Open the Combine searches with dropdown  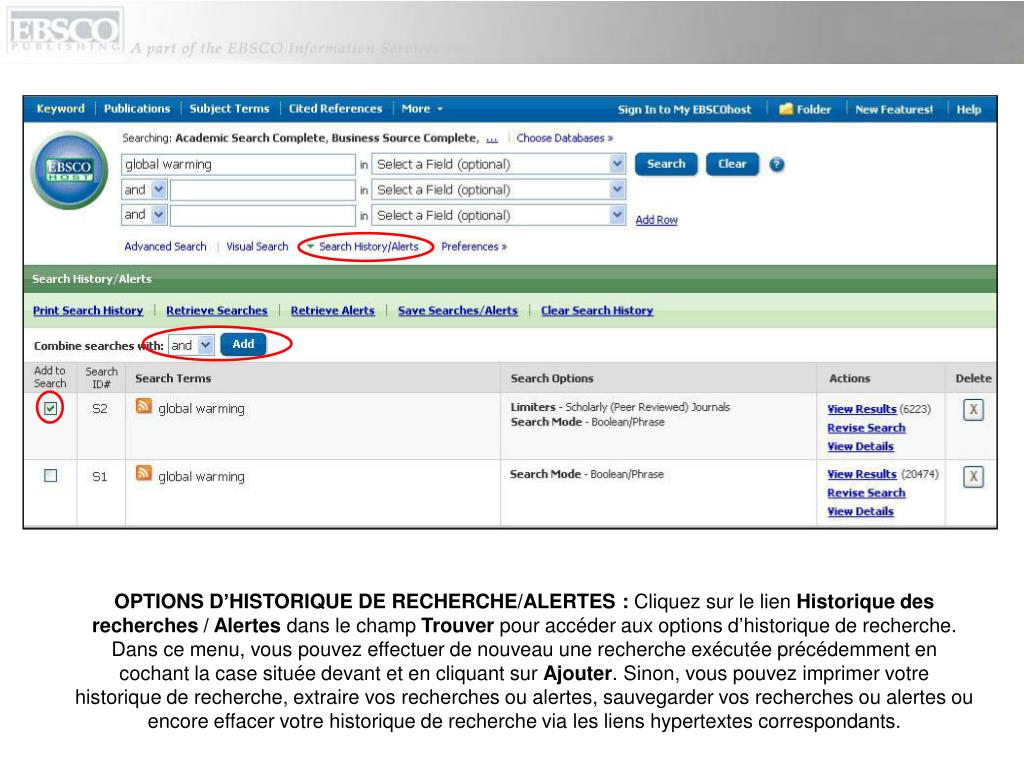pos(191,345)
